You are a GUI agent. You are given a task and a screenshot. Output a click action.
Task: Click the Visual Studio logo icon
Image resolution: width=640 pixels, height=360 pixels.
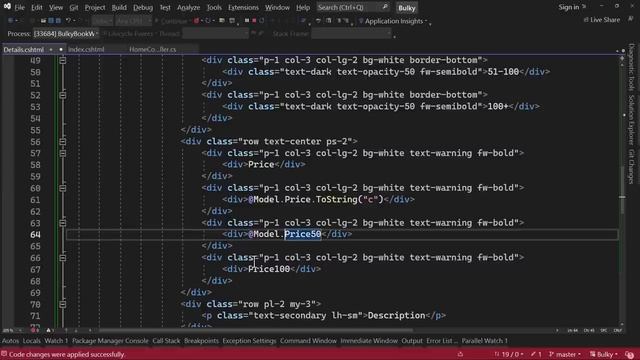click(x=7, y=7)
